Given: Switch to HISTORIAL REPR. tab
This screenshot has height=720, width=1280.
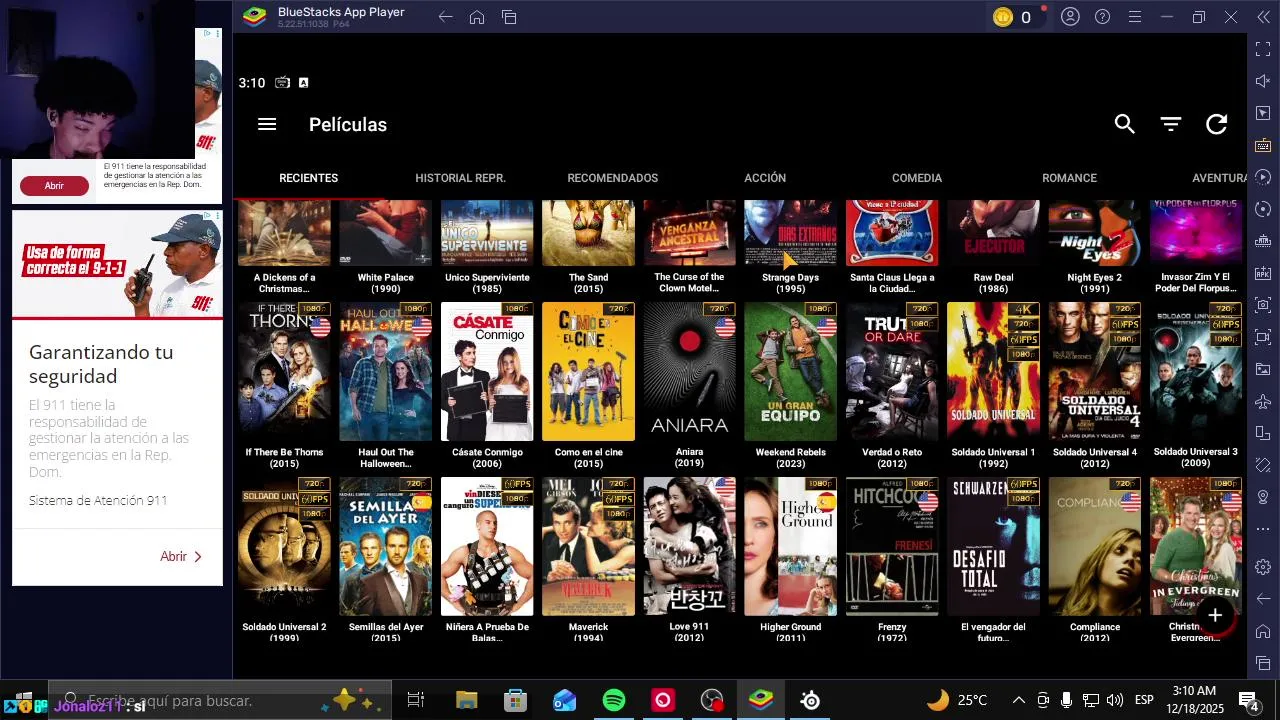Looking at the screenshot, I should pos(460,178).
